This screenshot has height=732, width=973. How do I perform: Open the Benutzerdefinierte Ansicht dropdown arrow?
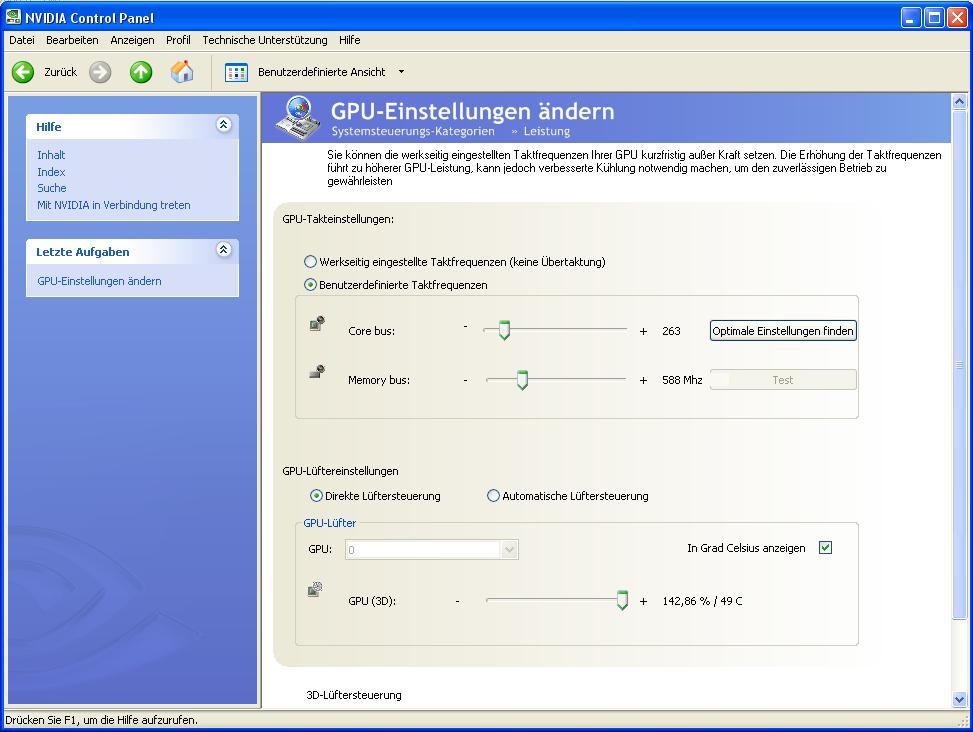click(401, 72)
